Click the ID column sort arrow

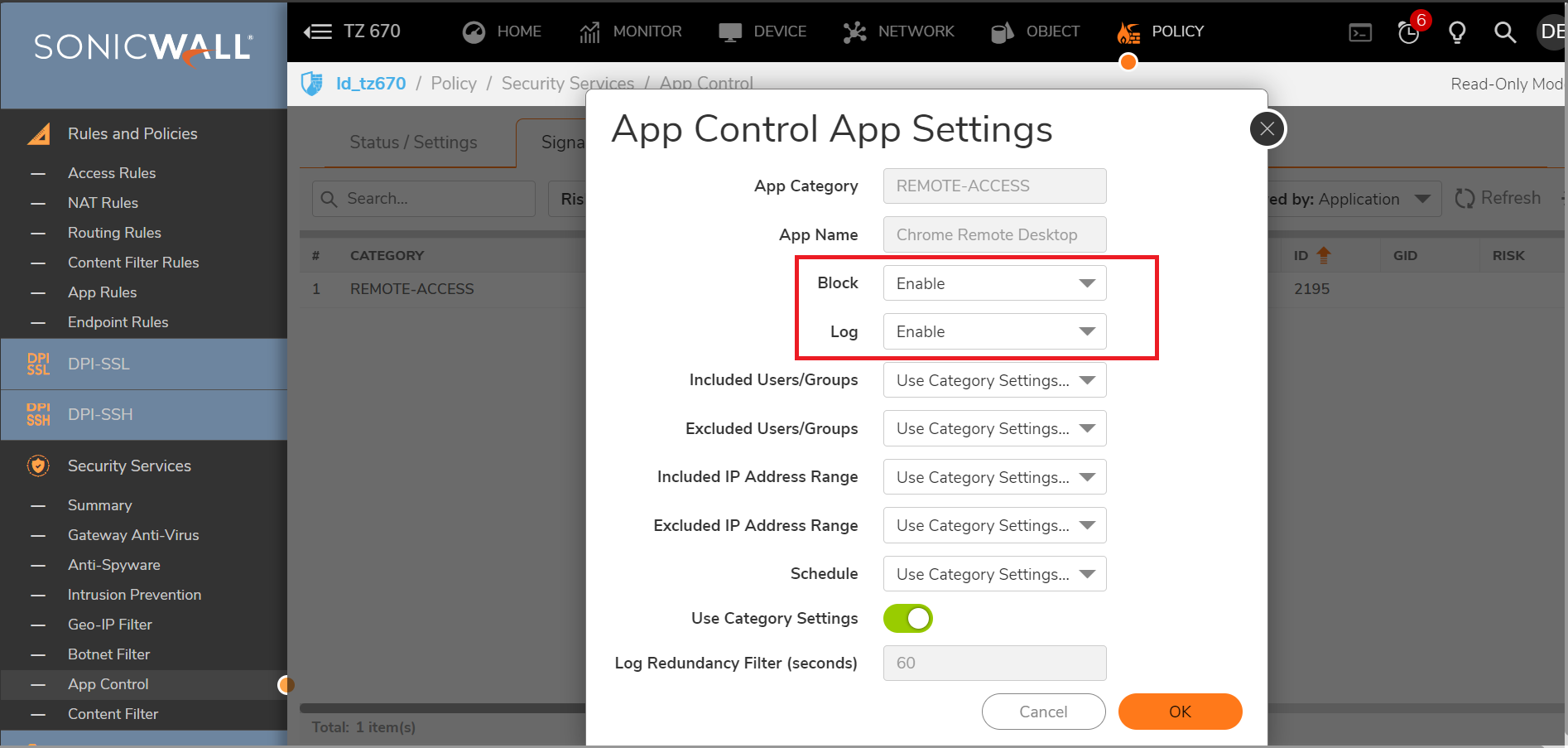click(x=1324, y=255)
